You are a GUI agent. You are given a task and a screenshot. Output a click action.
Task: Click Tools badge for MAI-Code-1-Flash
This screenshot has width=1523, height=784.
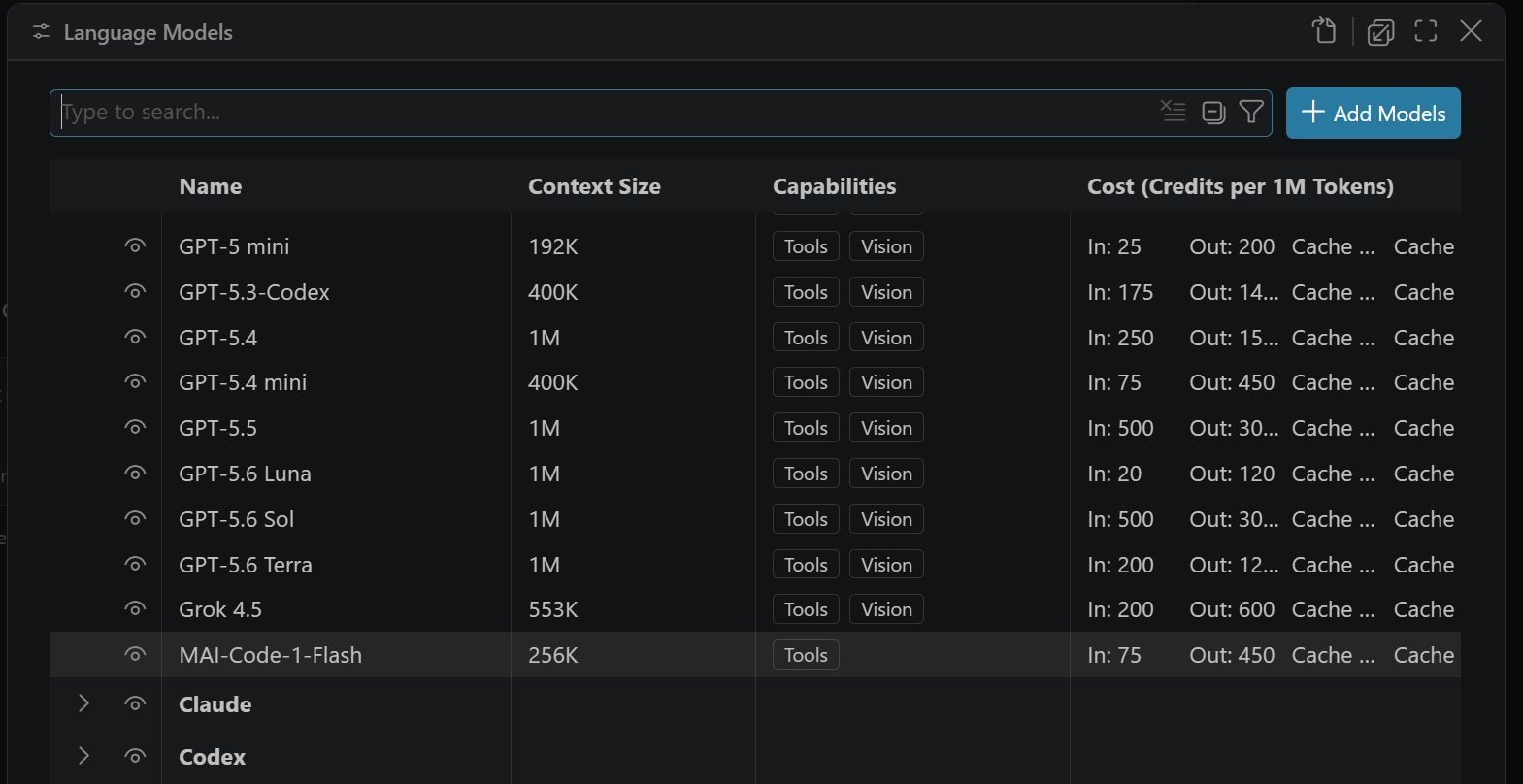806,655
